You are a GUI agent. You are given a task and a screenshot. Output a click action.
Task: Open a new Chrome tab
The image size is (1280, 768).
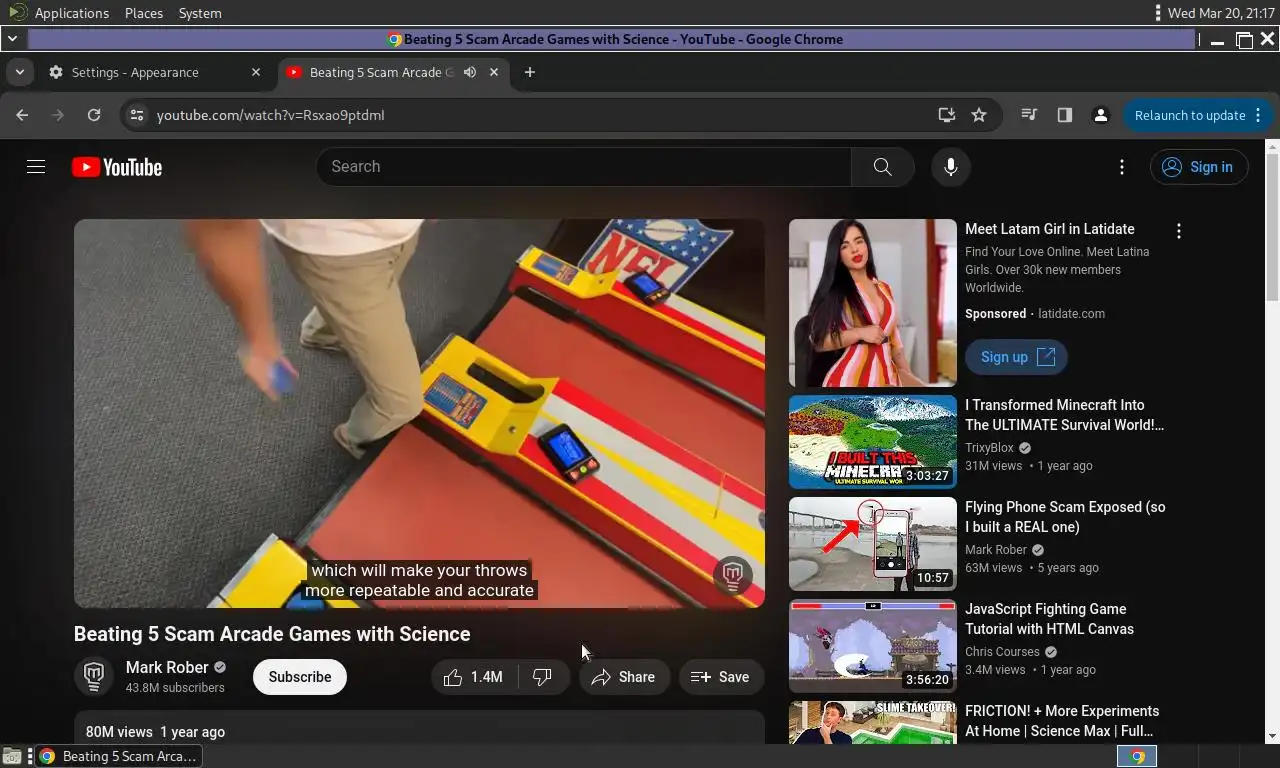pos(530,72)
